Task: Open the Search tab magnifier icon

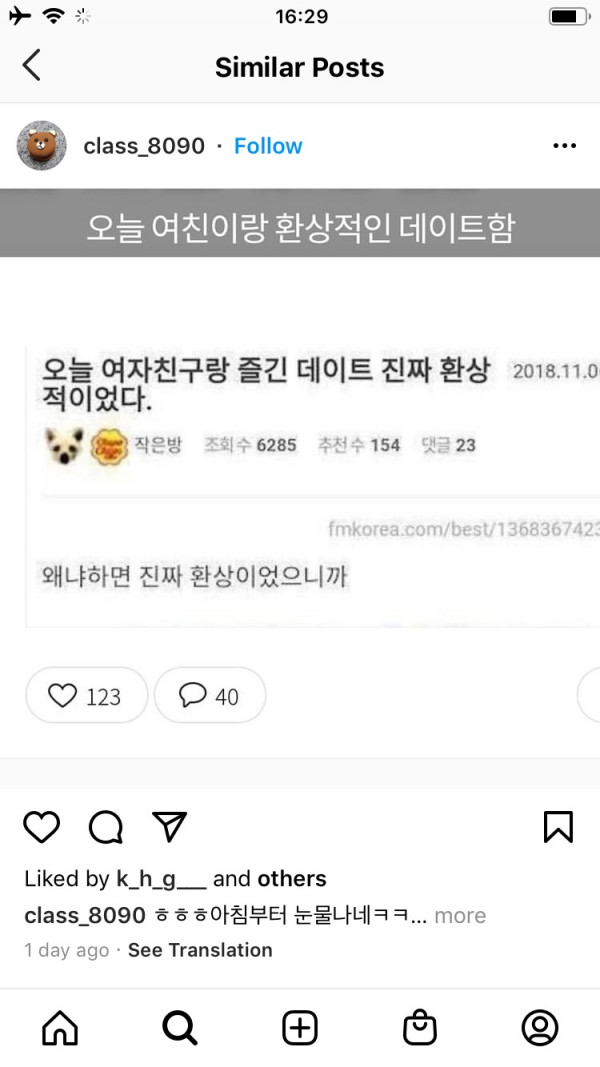Action: [180, 1028]
